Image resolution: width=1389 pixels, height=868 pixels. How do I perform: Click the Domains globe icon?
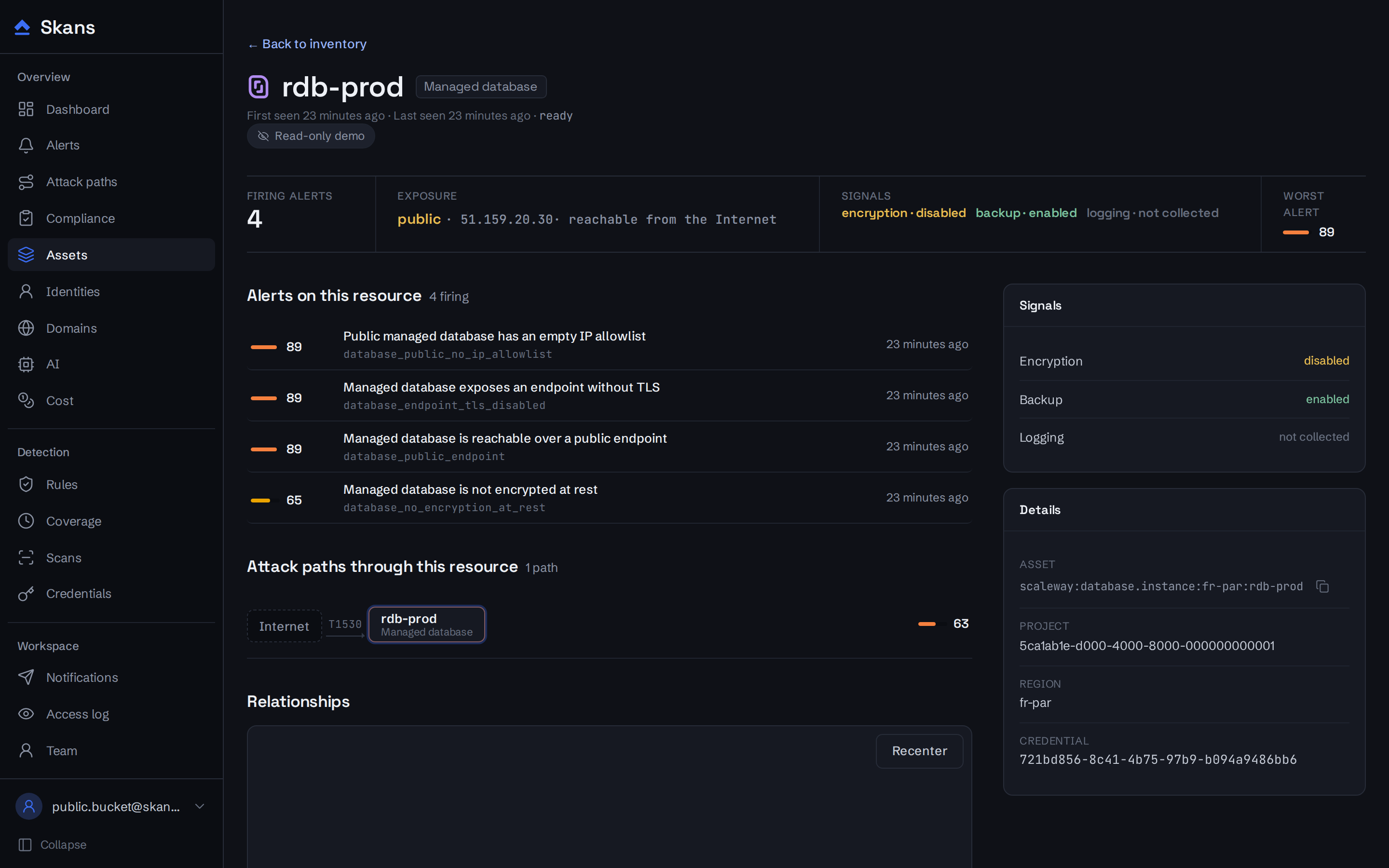pos(26,328)
